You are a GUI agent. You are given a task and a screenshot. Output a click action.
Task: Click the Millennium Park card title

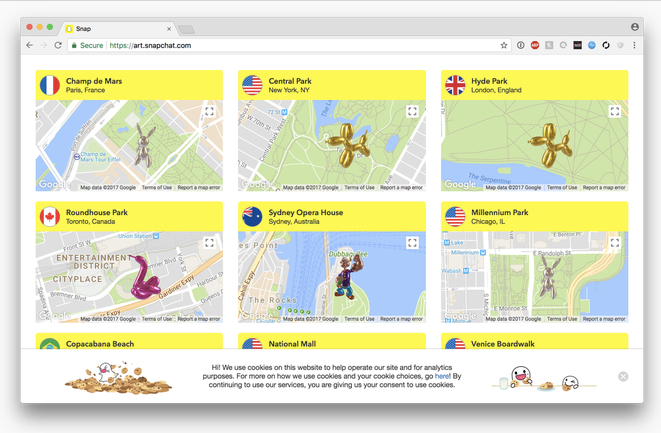pos(500,212)
